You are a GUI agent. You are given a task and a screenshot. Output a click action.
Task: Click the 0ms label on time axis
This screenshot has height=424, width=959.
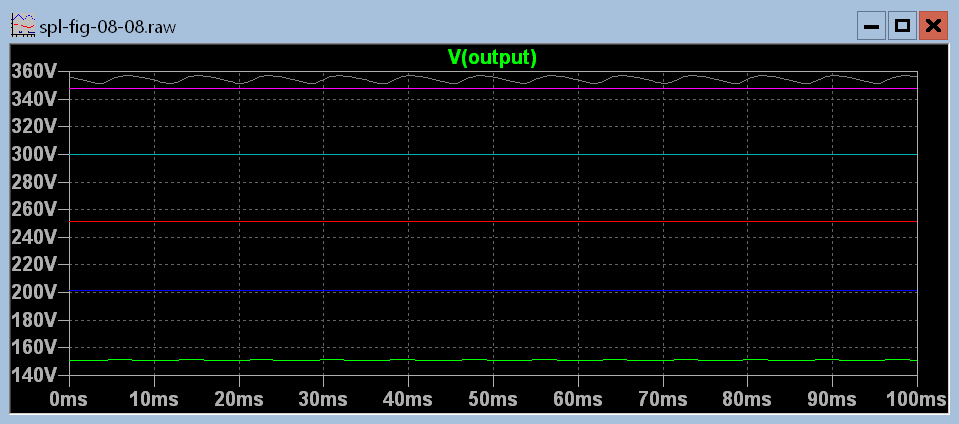[68, 398]
